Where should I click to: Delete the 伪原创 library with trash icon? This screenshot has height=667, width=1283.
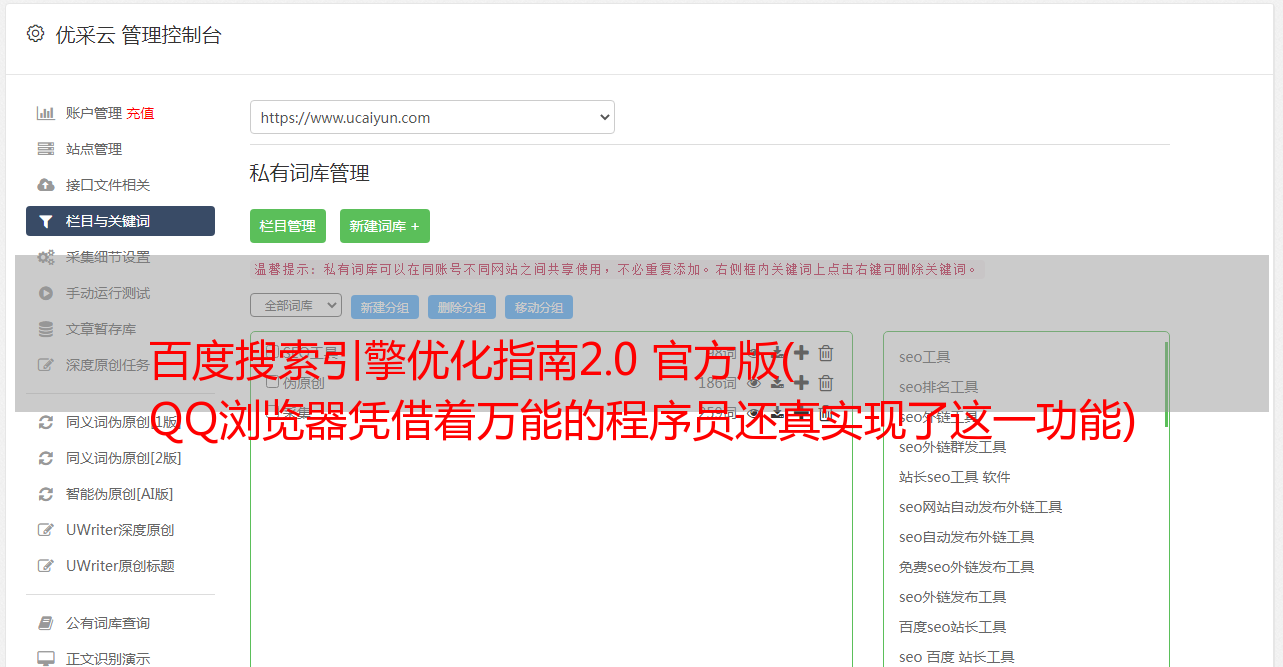coord(826,382)
